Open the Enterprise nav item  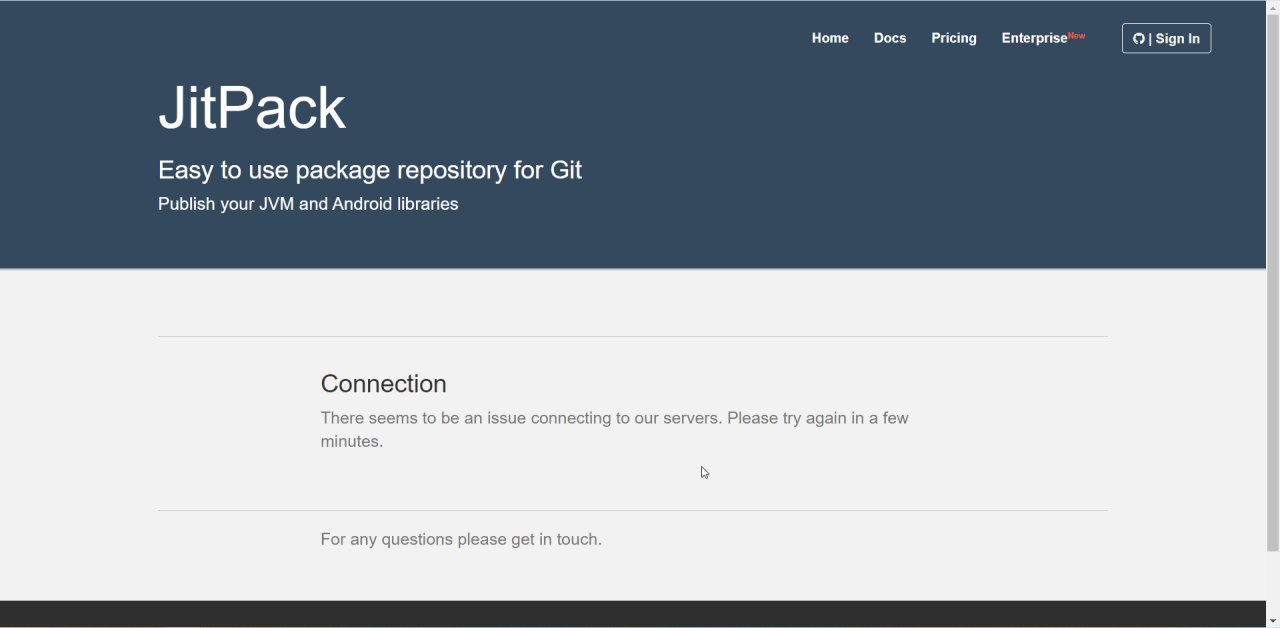click(1043, 38)
